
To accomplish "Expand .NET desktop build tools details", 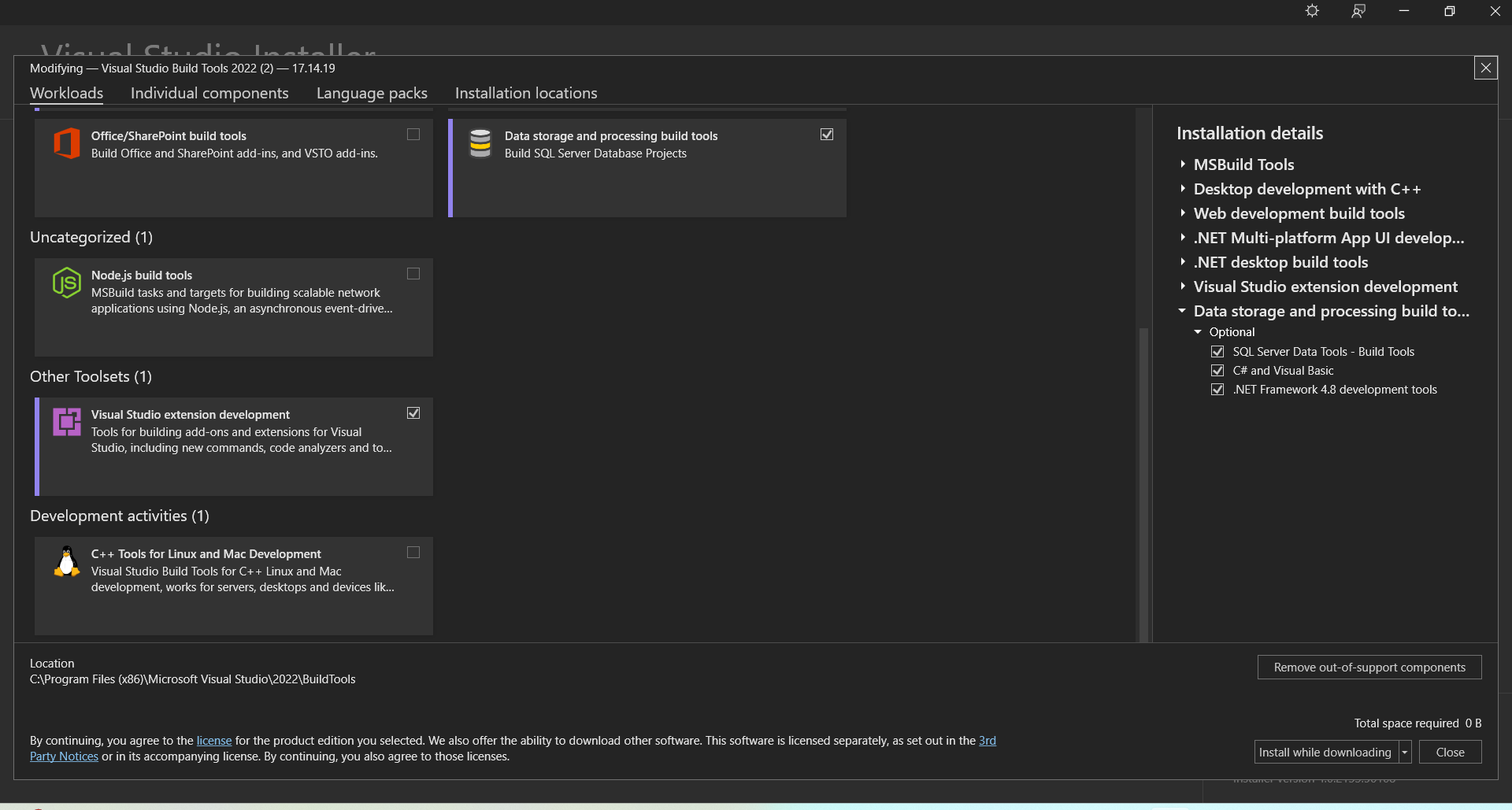I will 1183,262.
